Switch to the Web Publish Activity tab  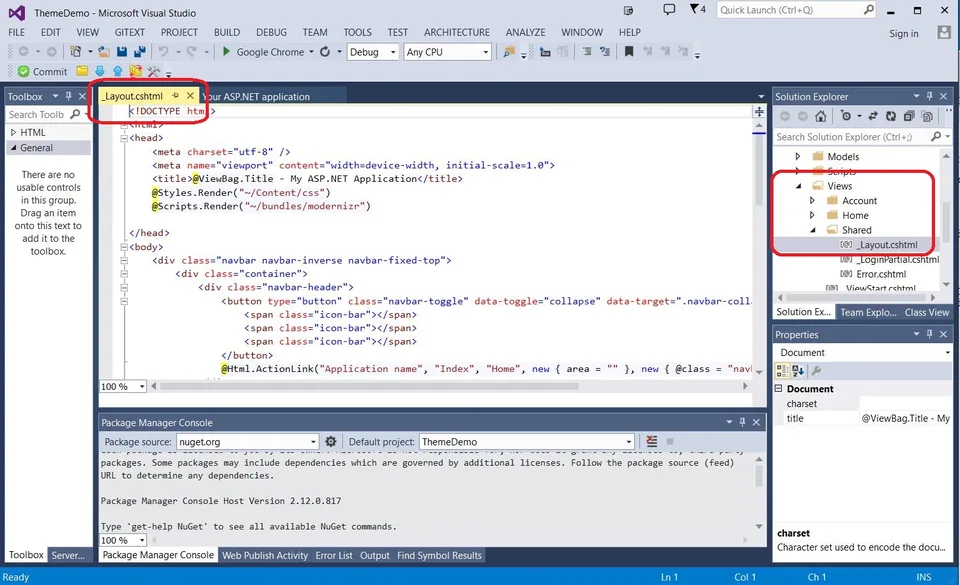[264, 555]
